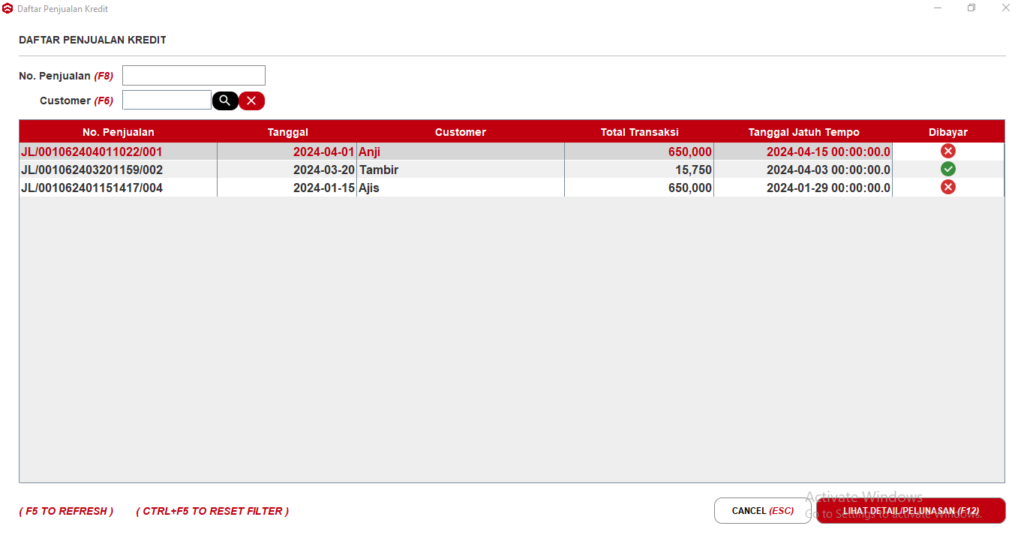Select sale JL/001062403201159/002
The width and height of the screenshot is (1024, 538).
coord(91,170)
